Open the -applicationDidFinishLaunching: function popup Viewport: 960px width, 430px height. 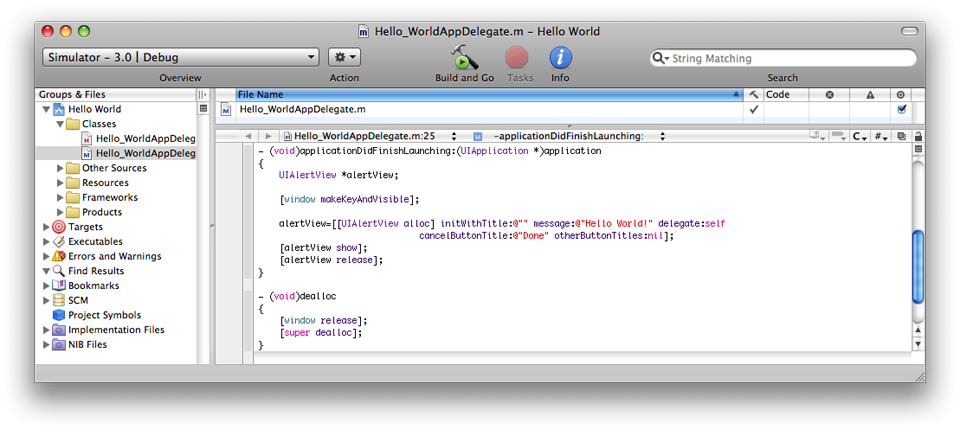[x=569, y=136]
